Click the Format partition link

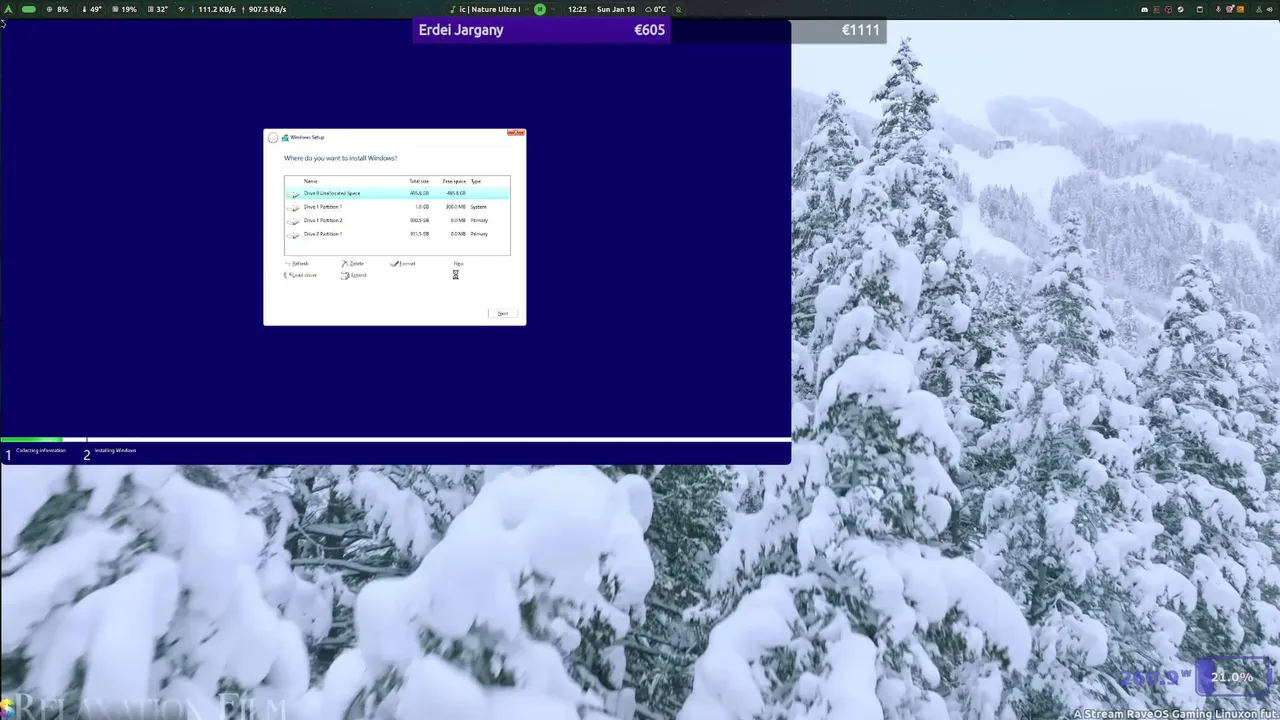(403, 263)
